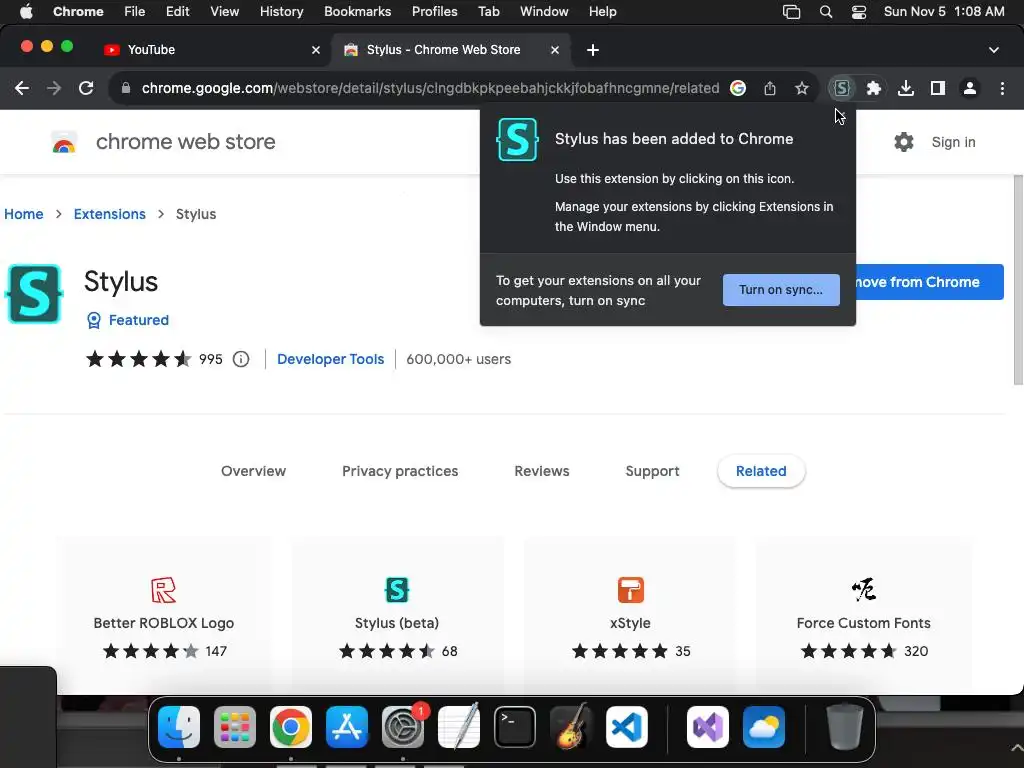This screenshot has width=1024, height=768.
Task: Open Launchpad from the dock
Action: click(235, 727)
